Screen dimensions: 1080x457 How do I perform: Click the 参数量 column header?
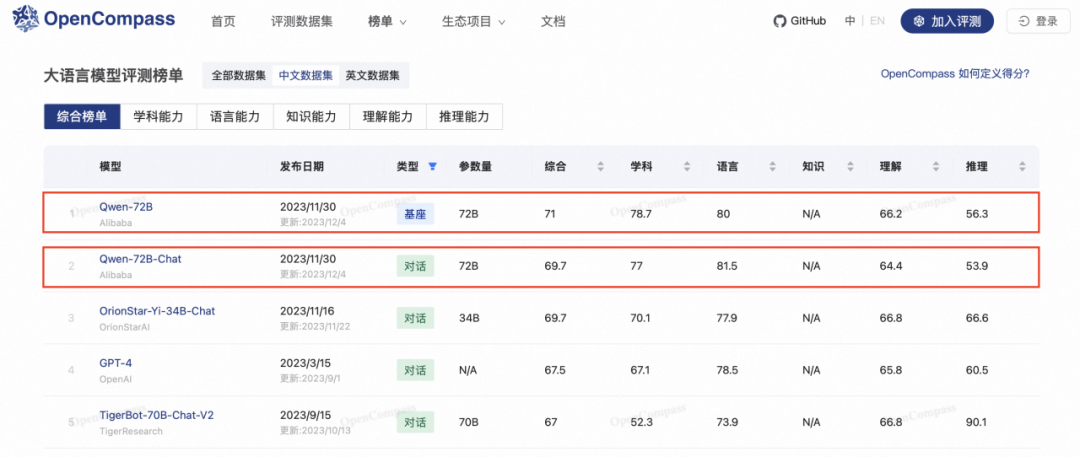[x=475, y=166]
